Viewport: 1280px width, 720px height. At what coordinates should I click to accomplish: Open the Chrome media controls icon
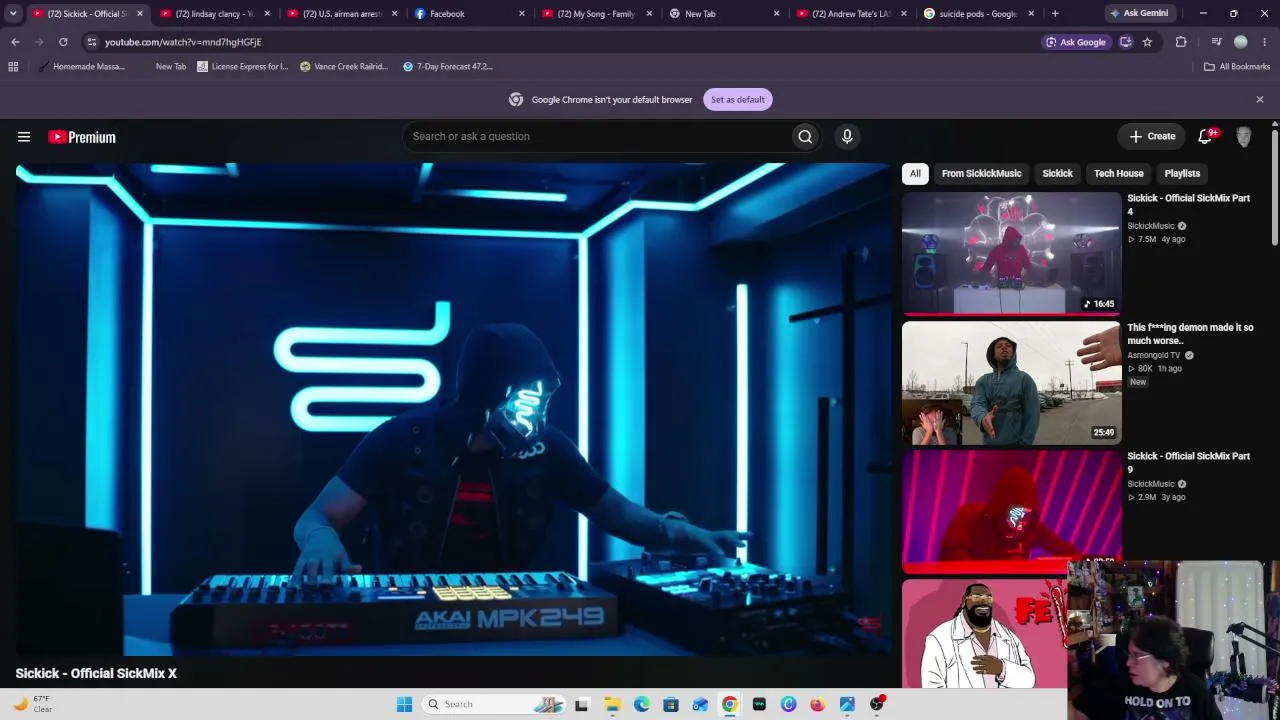point(1216,42)
